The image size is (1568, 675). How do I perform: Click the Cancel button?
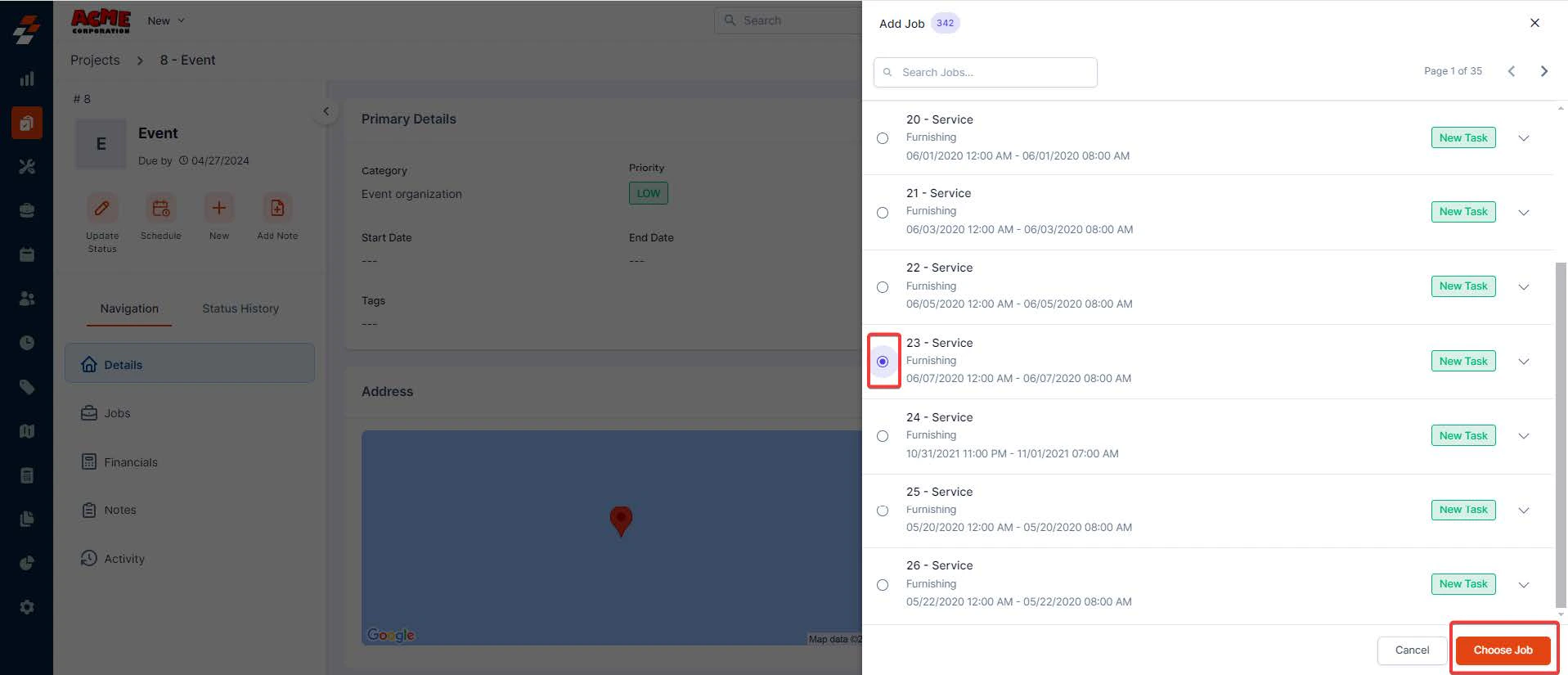[1412, 650]
